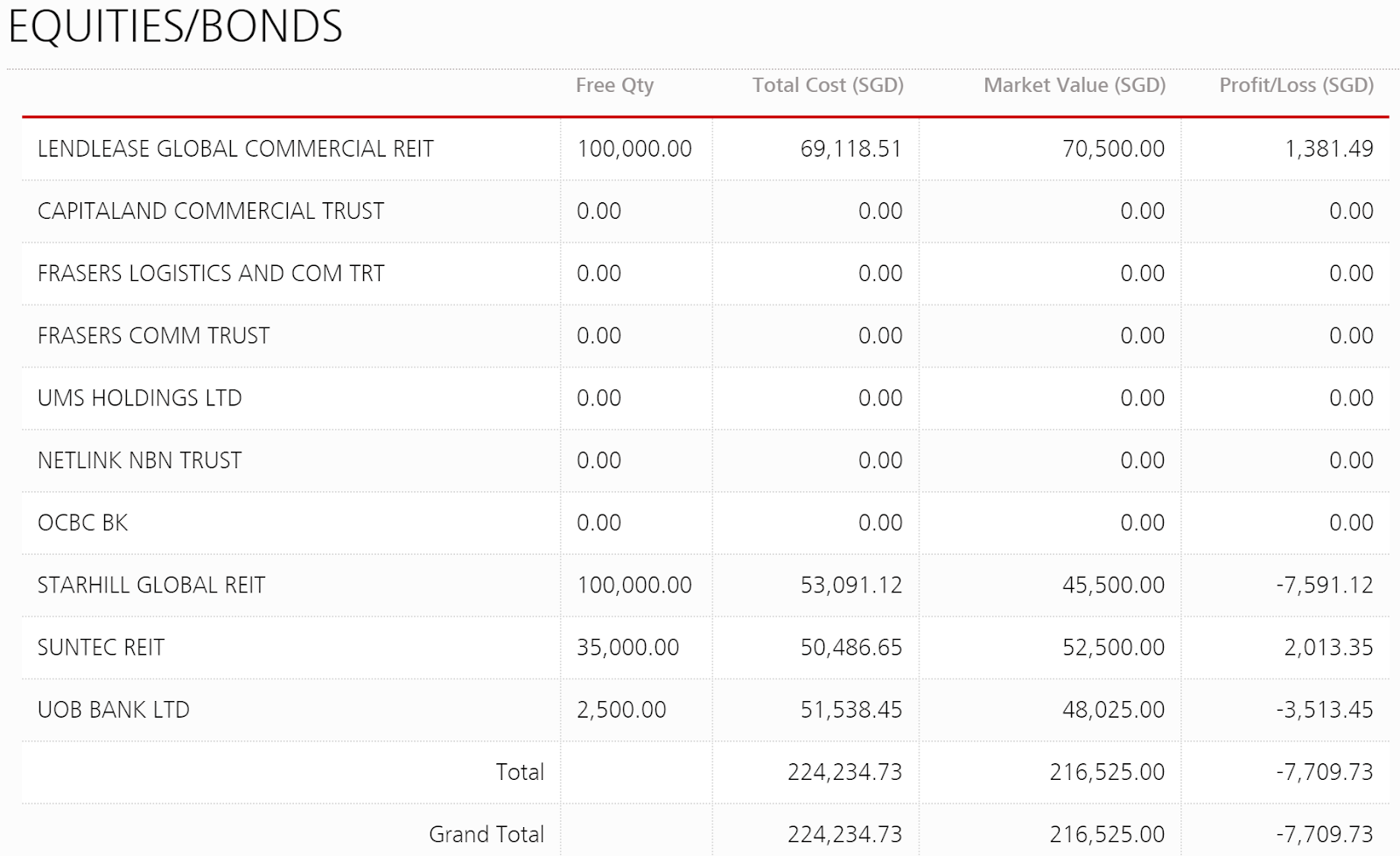The image size is (1400, 856).
Task: Click the Capitaland Commercial Trust total cost 0.00
Action: [879, 211]
